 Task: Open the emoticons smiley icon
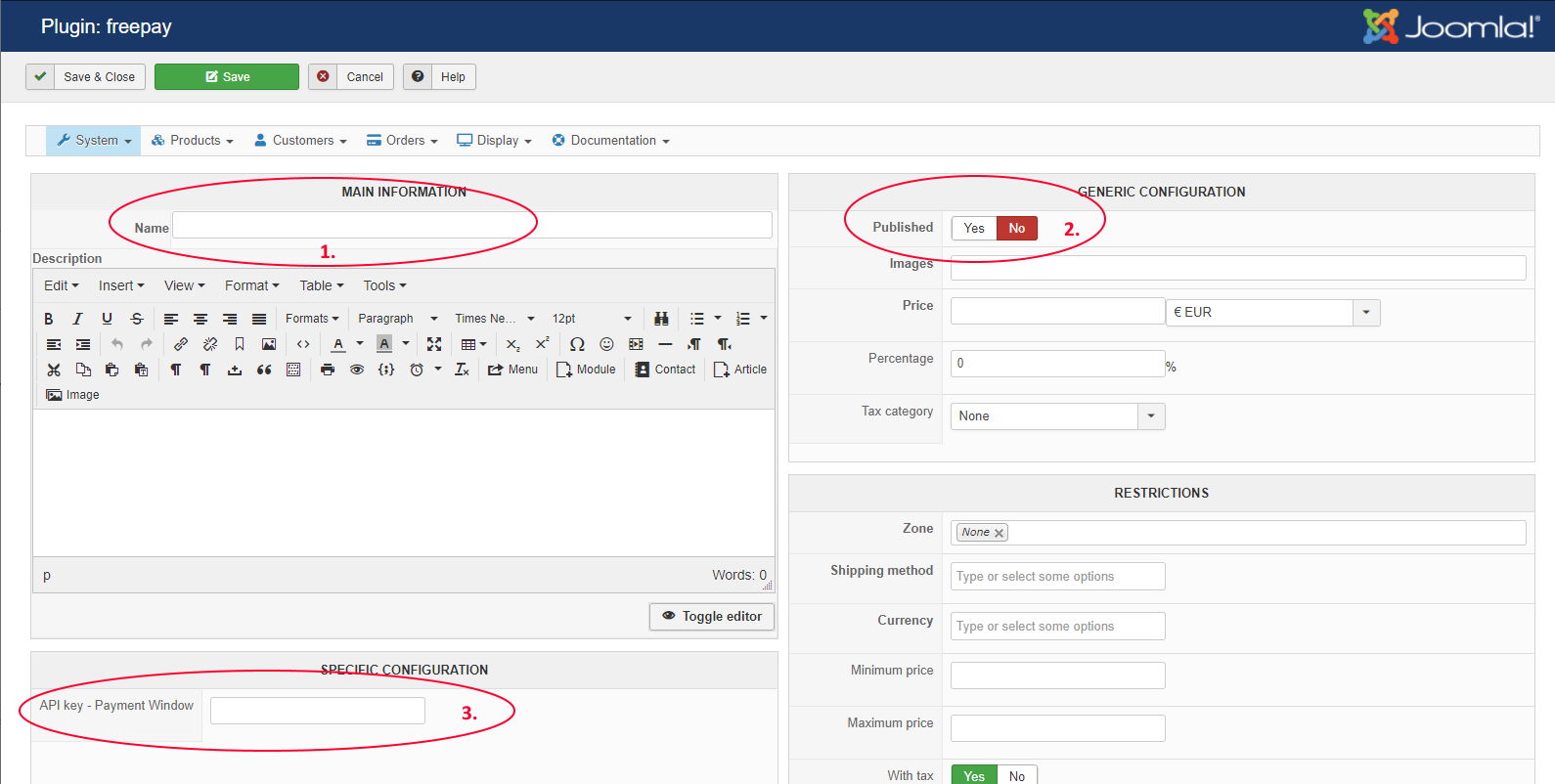[x=606, y=344]
